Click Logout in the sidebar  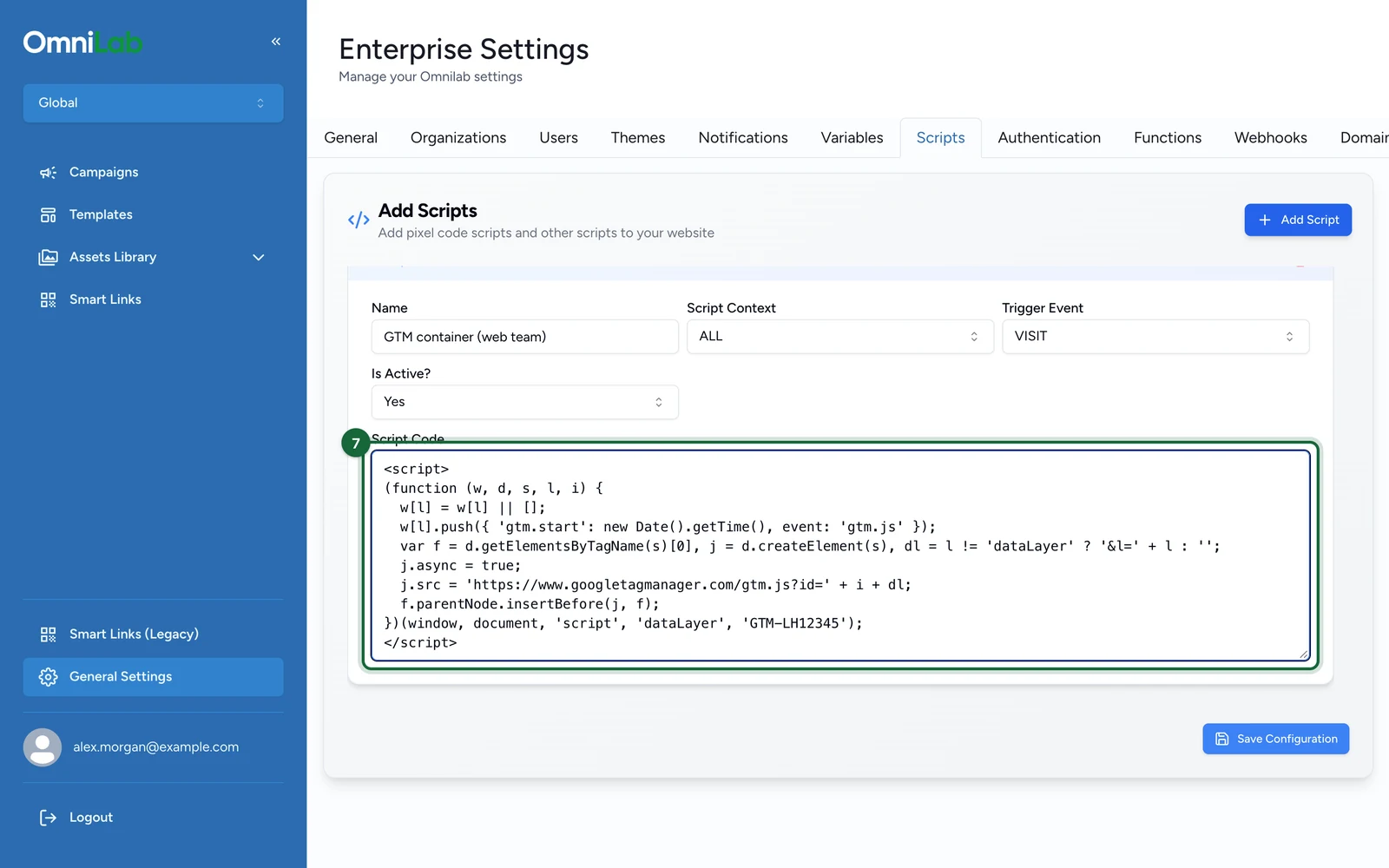tap(153, 818)
